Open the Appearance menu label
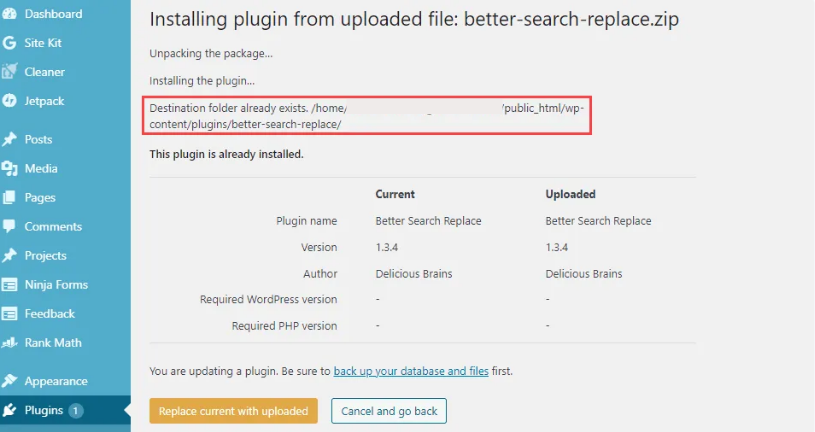The image size is (815, 432). tap(56, 381)
